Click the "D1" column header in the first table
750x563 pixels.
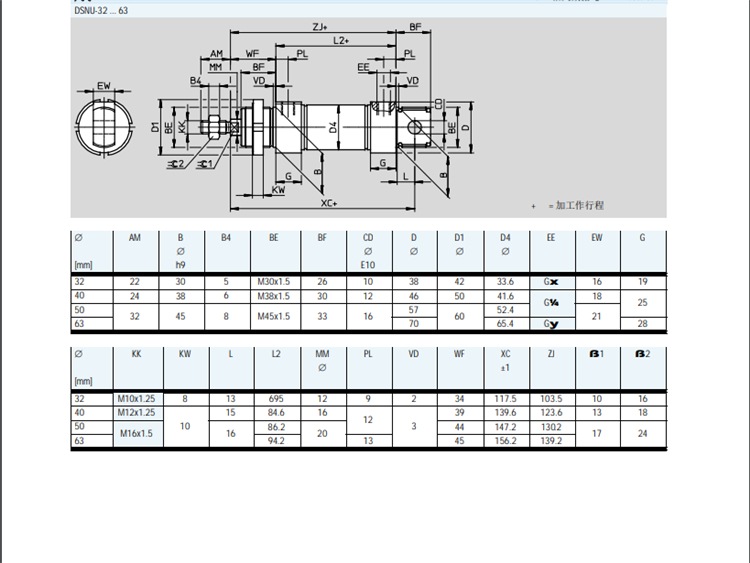coord(459,238)
